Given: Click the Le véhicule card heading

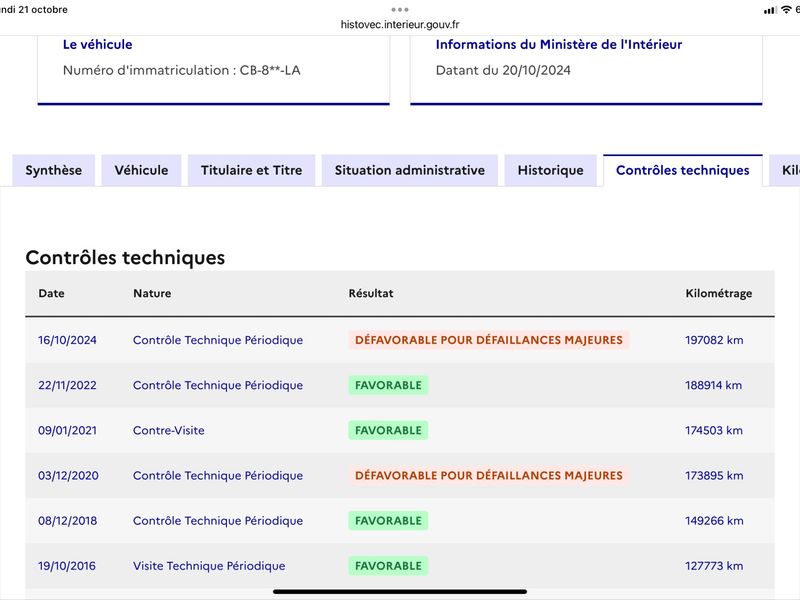Looking at the screenshot, I should 97,44.
